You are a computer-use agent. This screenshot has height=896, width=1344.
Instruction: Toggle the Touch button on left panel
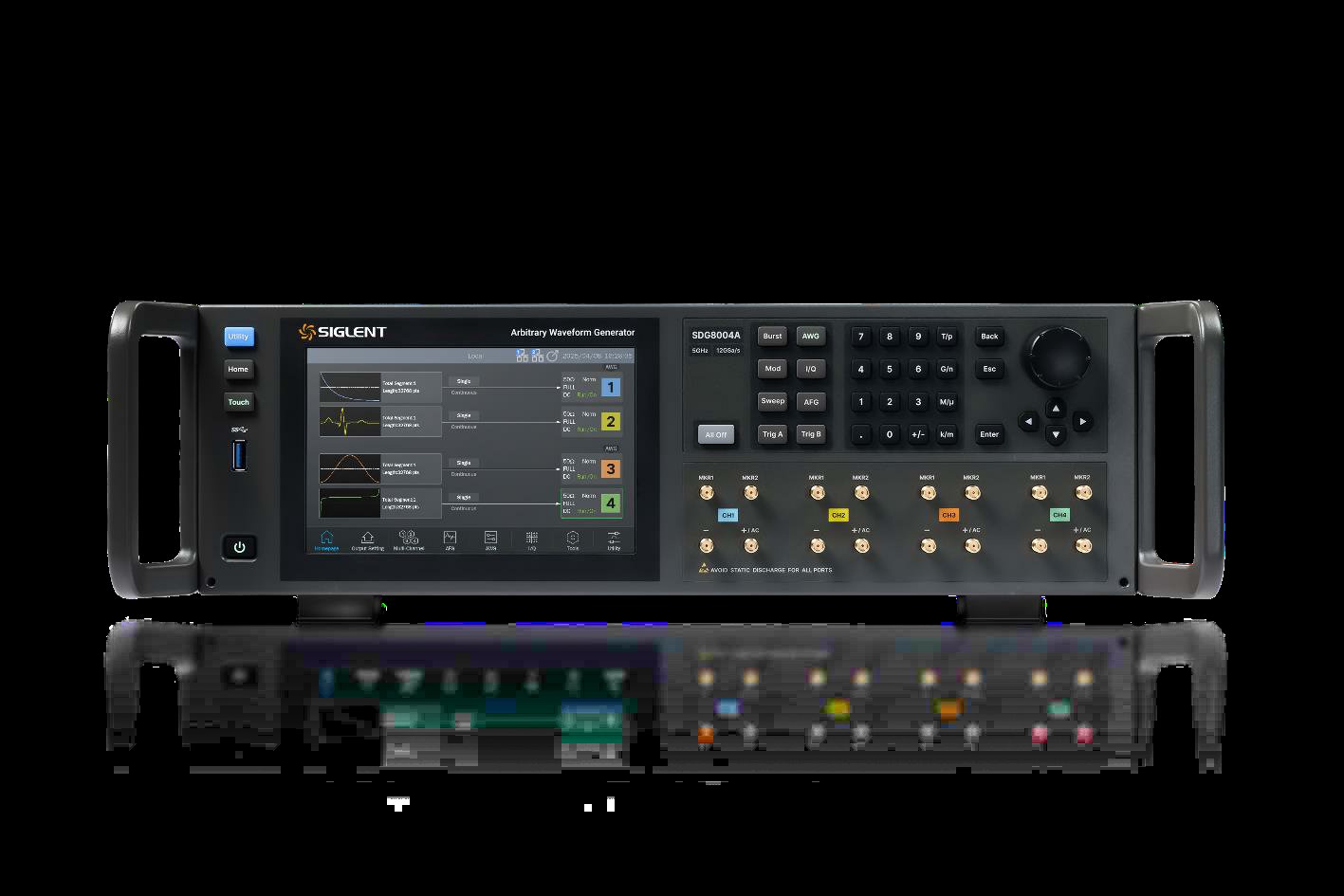[x=239, y=402]
